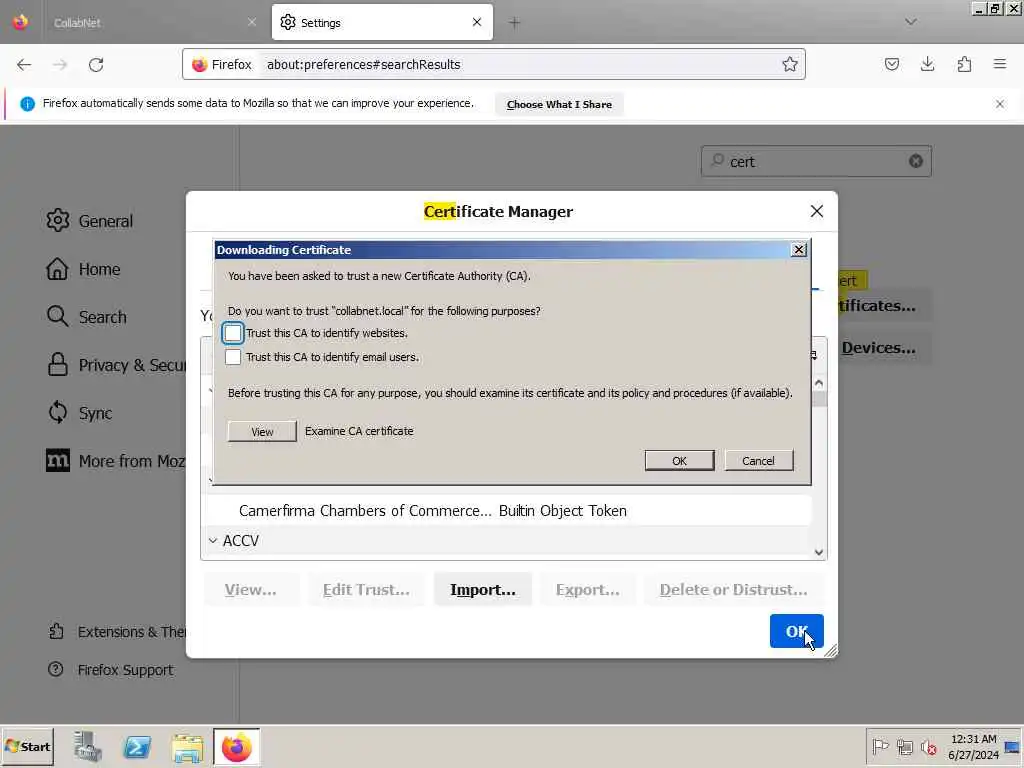Collapse the ACCV certificate group
This screenshot has height=768, width=1024.
tap(214, 541)
